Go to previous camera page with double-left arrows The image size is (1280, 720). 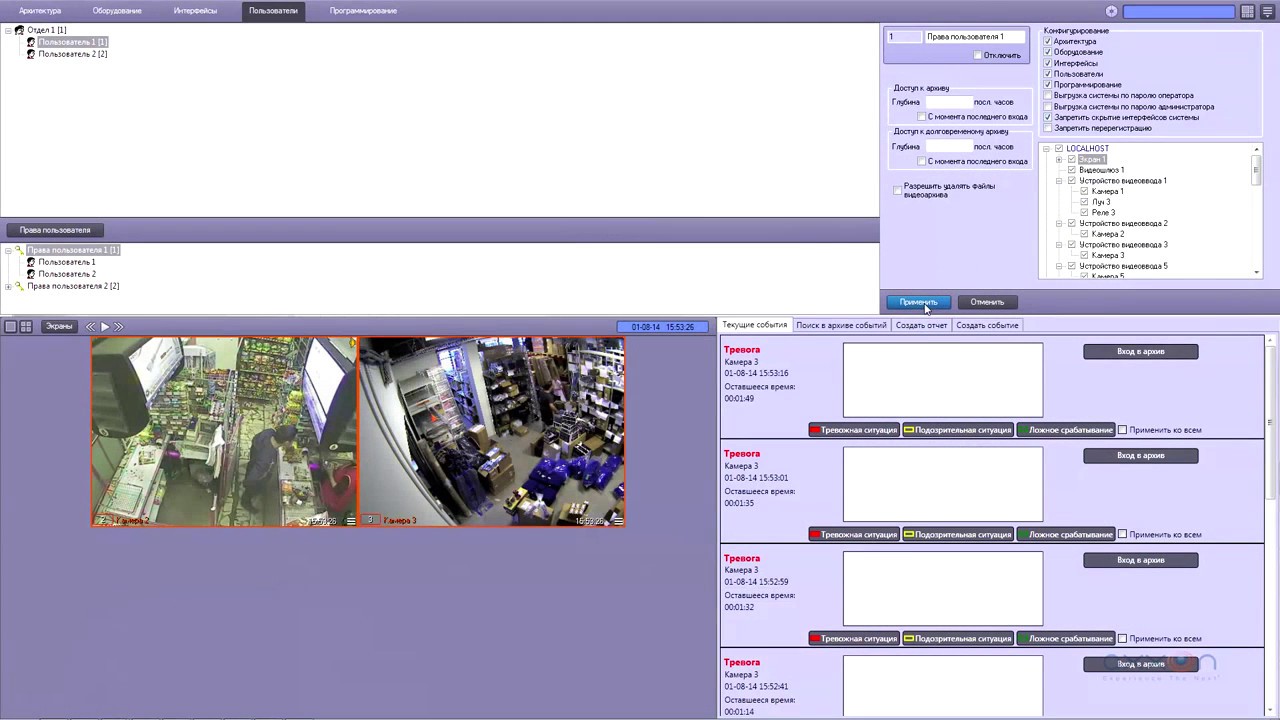90,326
